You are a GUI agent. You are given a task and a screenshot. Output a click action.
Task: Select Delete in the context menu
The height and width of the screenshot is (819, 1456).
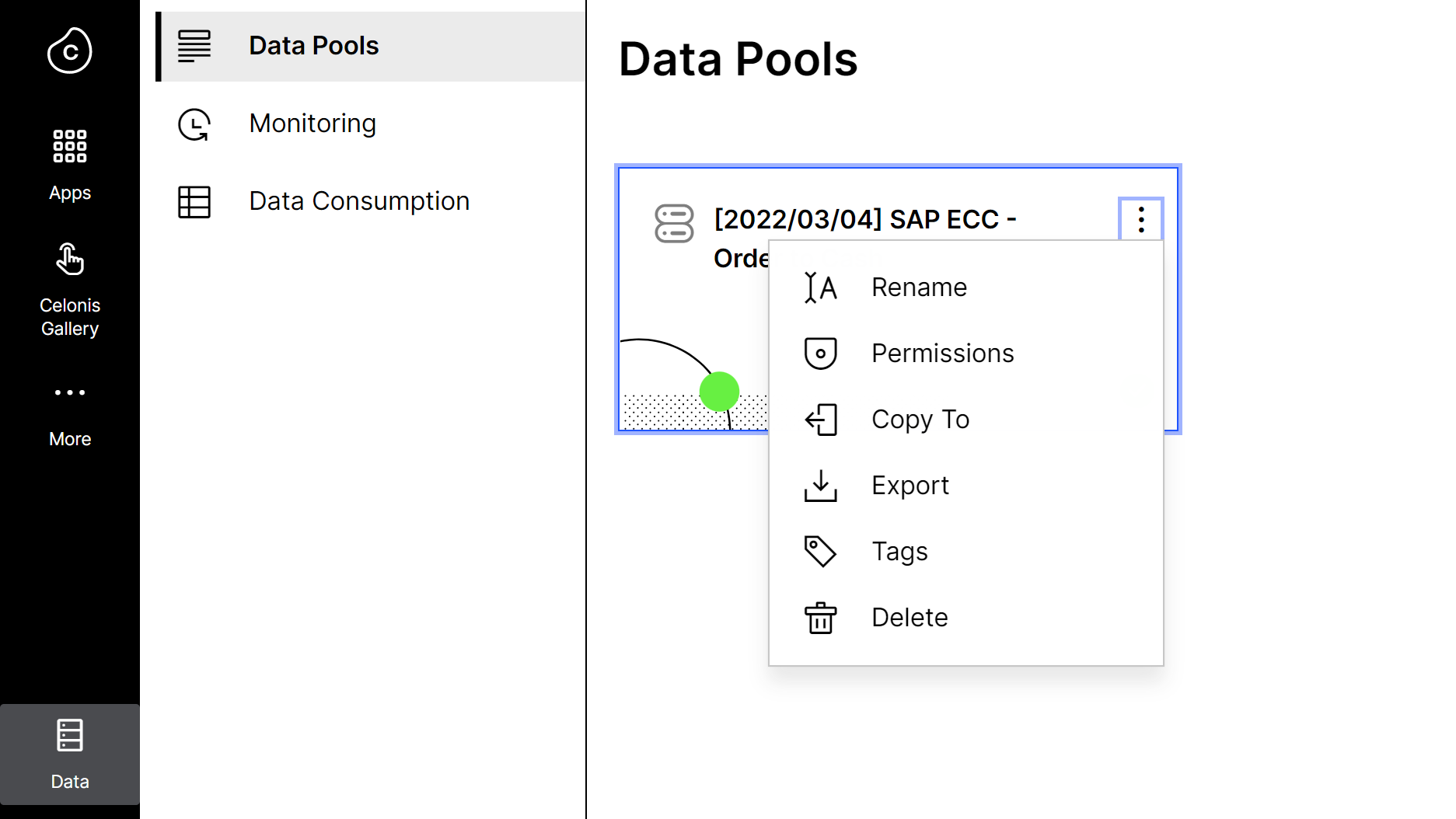[x=966, y=618]
